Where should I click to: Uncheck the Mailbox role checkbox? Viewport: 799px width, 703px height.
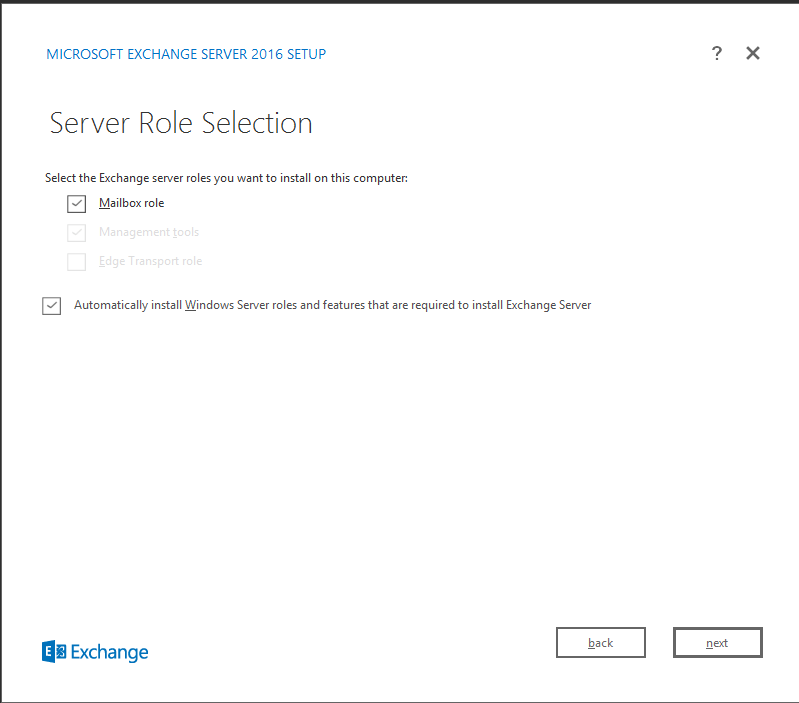76,204
